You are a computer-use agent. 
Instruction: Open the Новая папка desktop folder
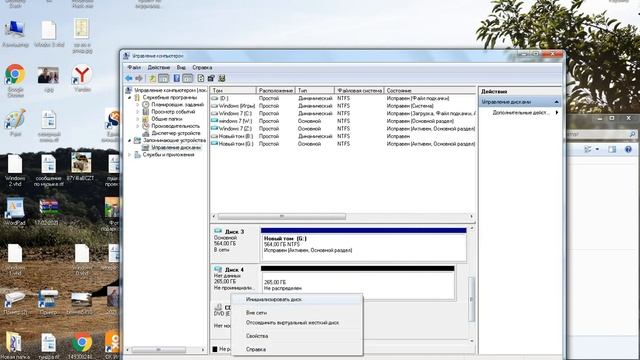tap(15, 346)
